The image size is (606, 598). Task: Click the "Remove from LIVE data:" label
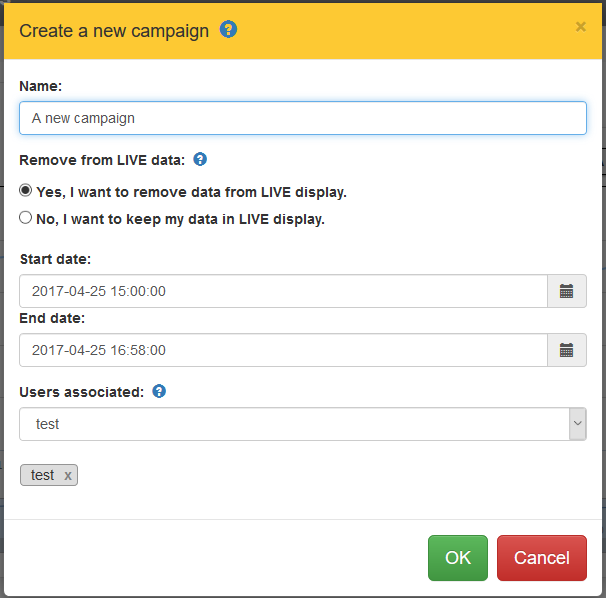click(x=102, y=159)
